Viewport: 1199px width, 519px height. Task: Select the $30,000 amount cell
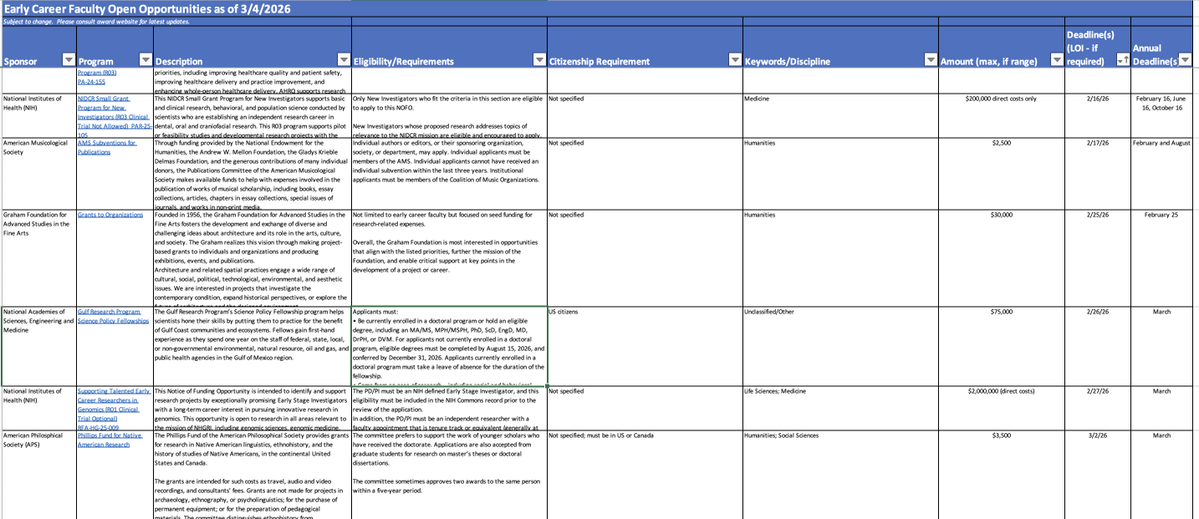(1002, 258)
